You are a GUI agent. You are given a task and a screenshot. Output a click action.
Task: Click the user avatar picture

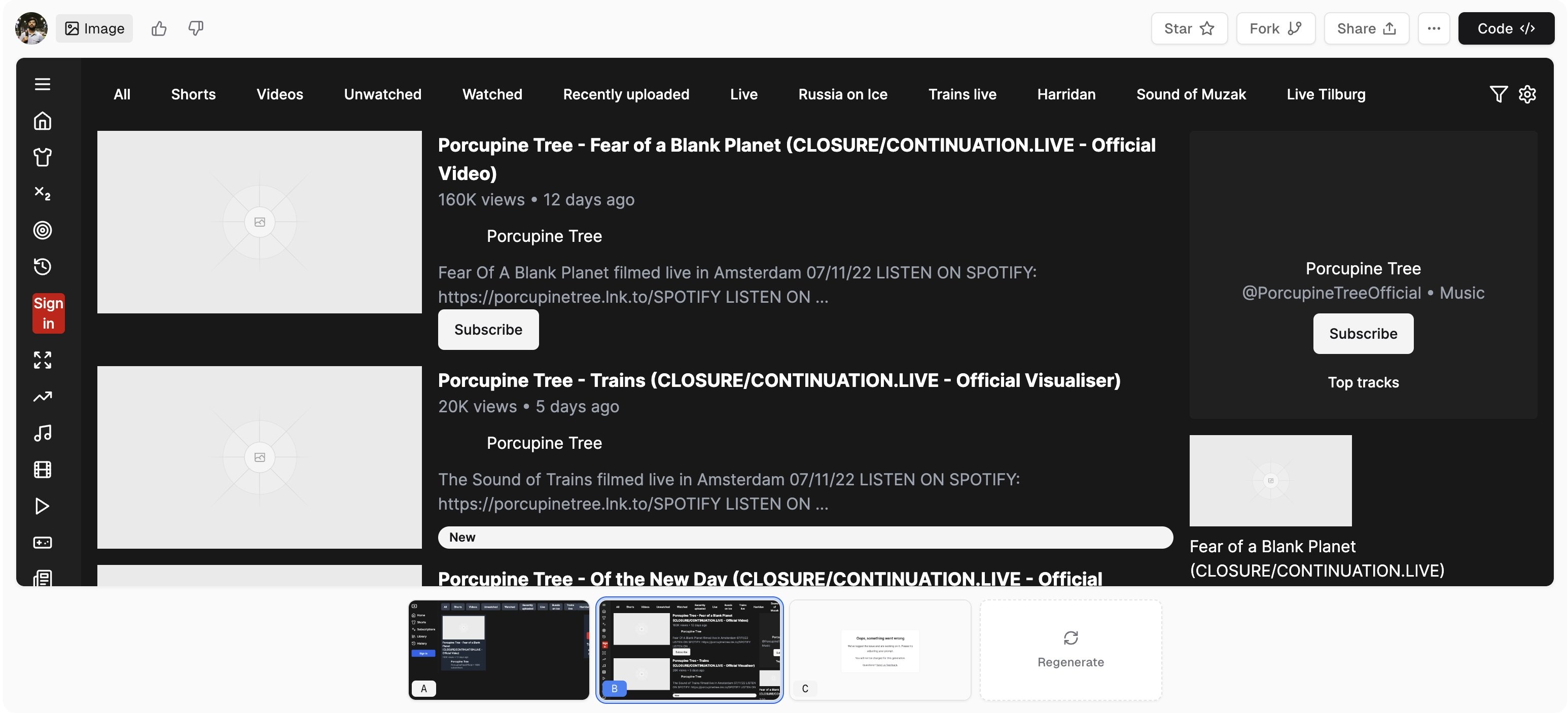point(31,28)
